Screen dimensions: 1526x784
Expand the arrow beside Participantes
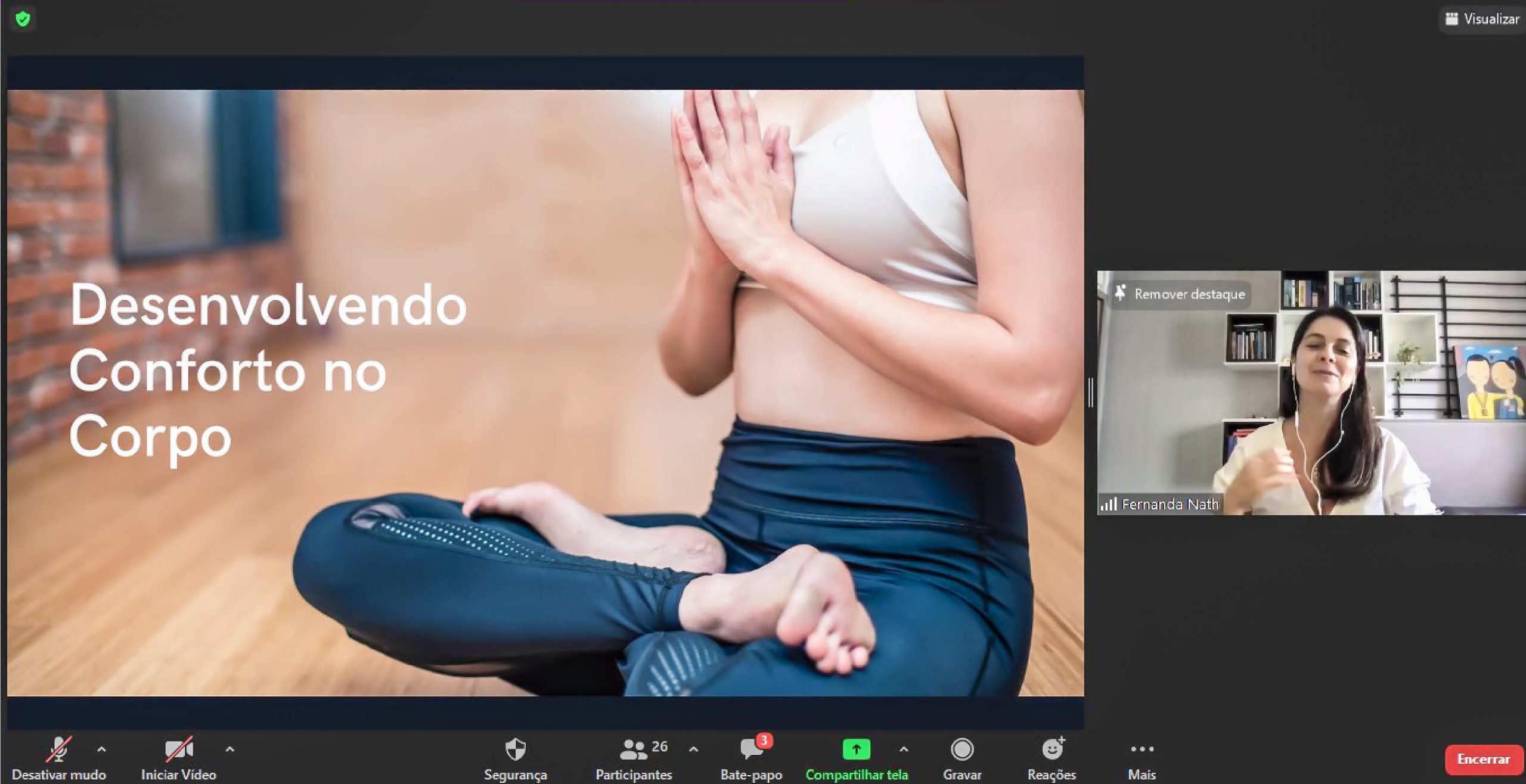(x=693, y=749)
